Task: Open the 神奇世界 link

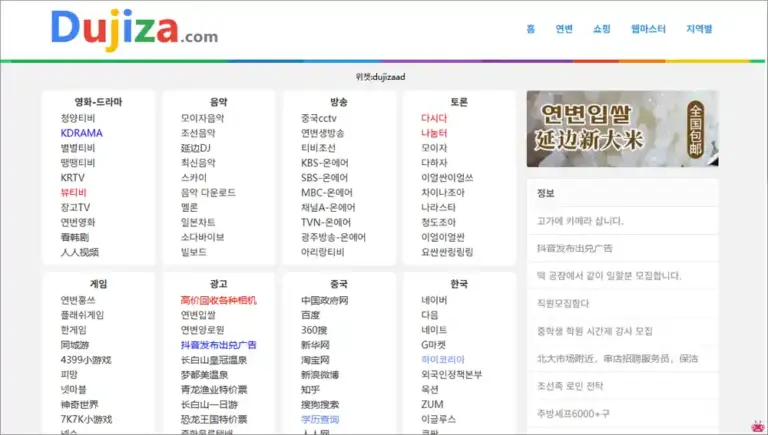Action: [79, 405]
